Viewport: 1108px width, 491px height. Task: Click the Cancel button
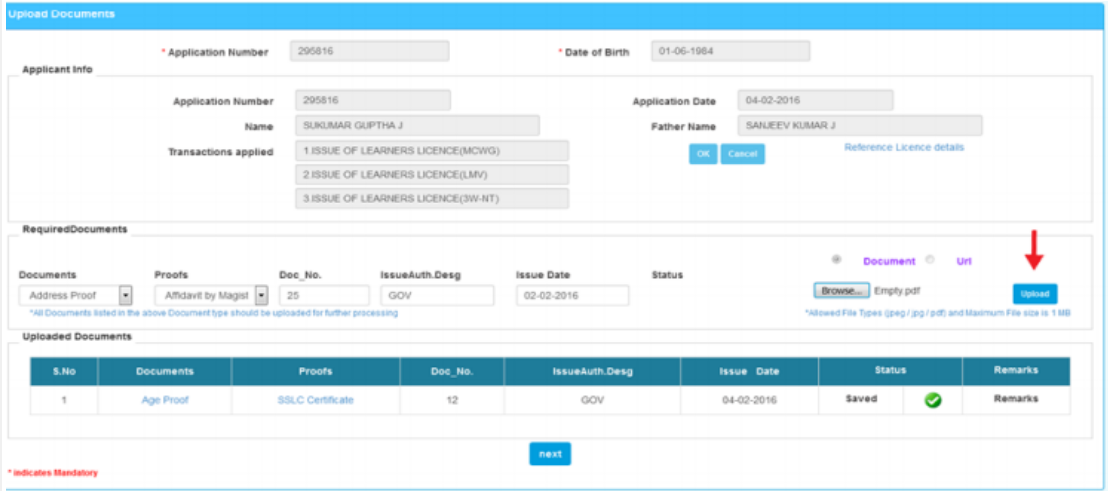point(742,154)
